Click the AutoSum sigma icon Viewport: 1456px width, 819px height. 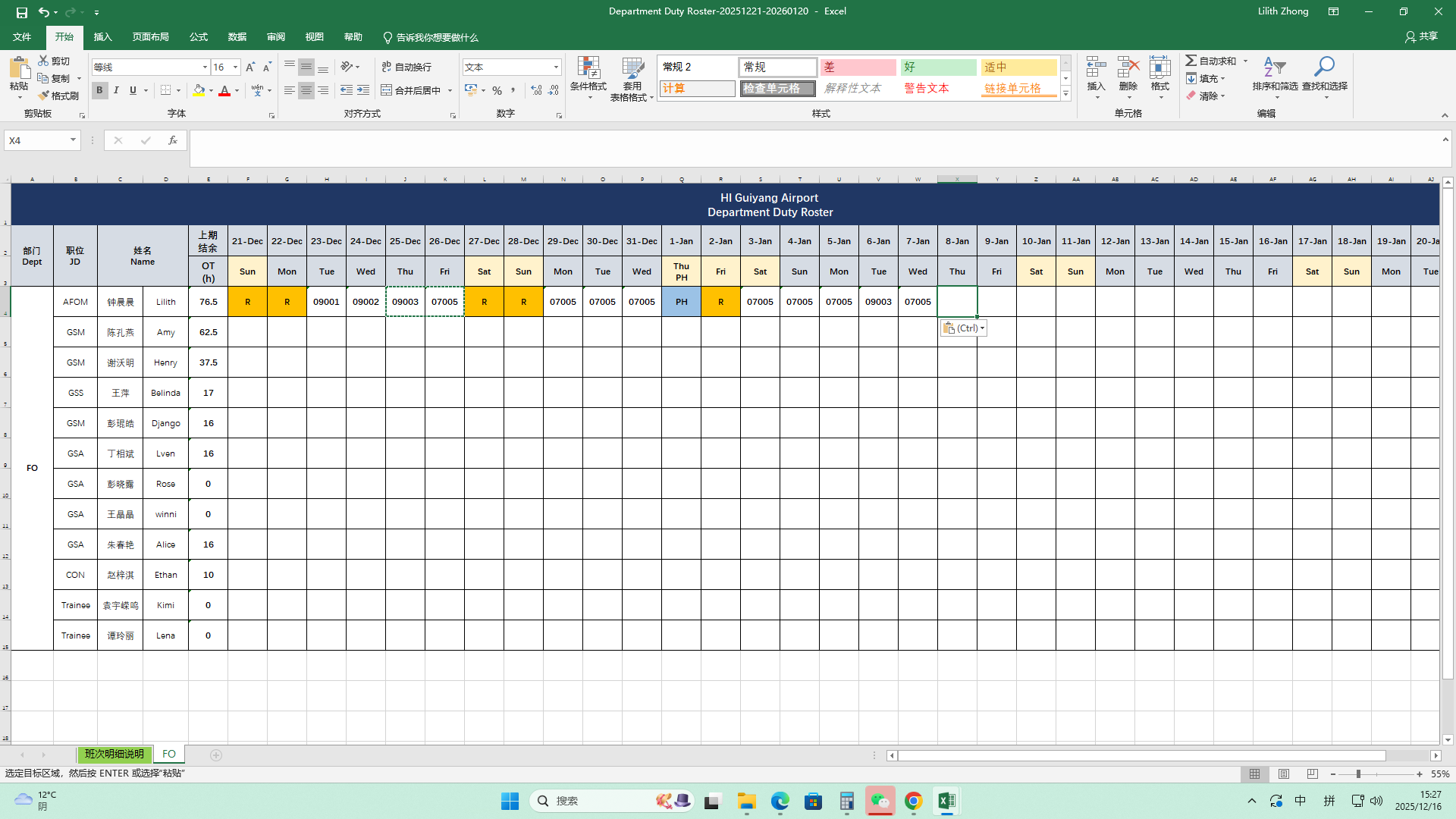click(1191, 61)
